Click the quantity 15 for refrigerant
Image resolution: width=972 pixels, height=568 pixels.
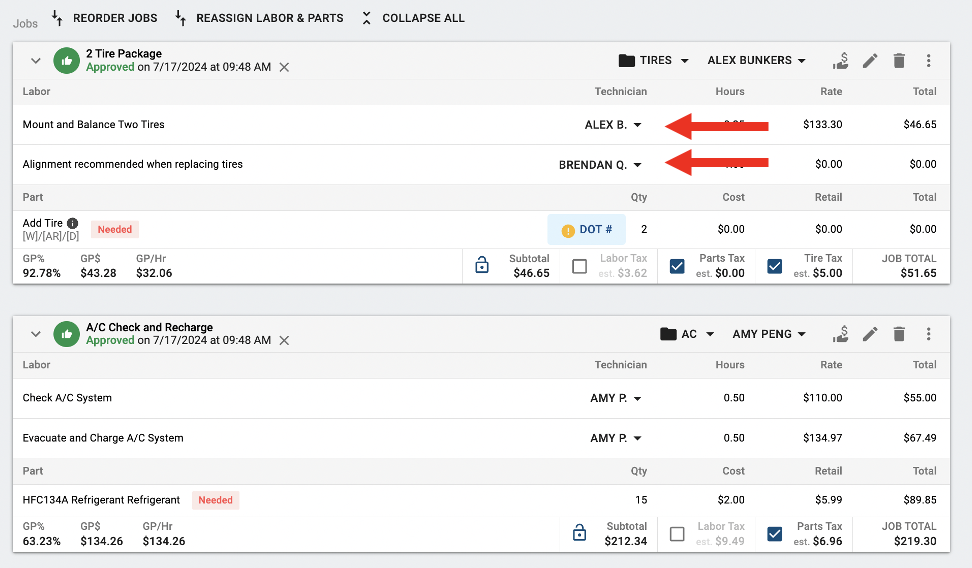pos(641,500)
